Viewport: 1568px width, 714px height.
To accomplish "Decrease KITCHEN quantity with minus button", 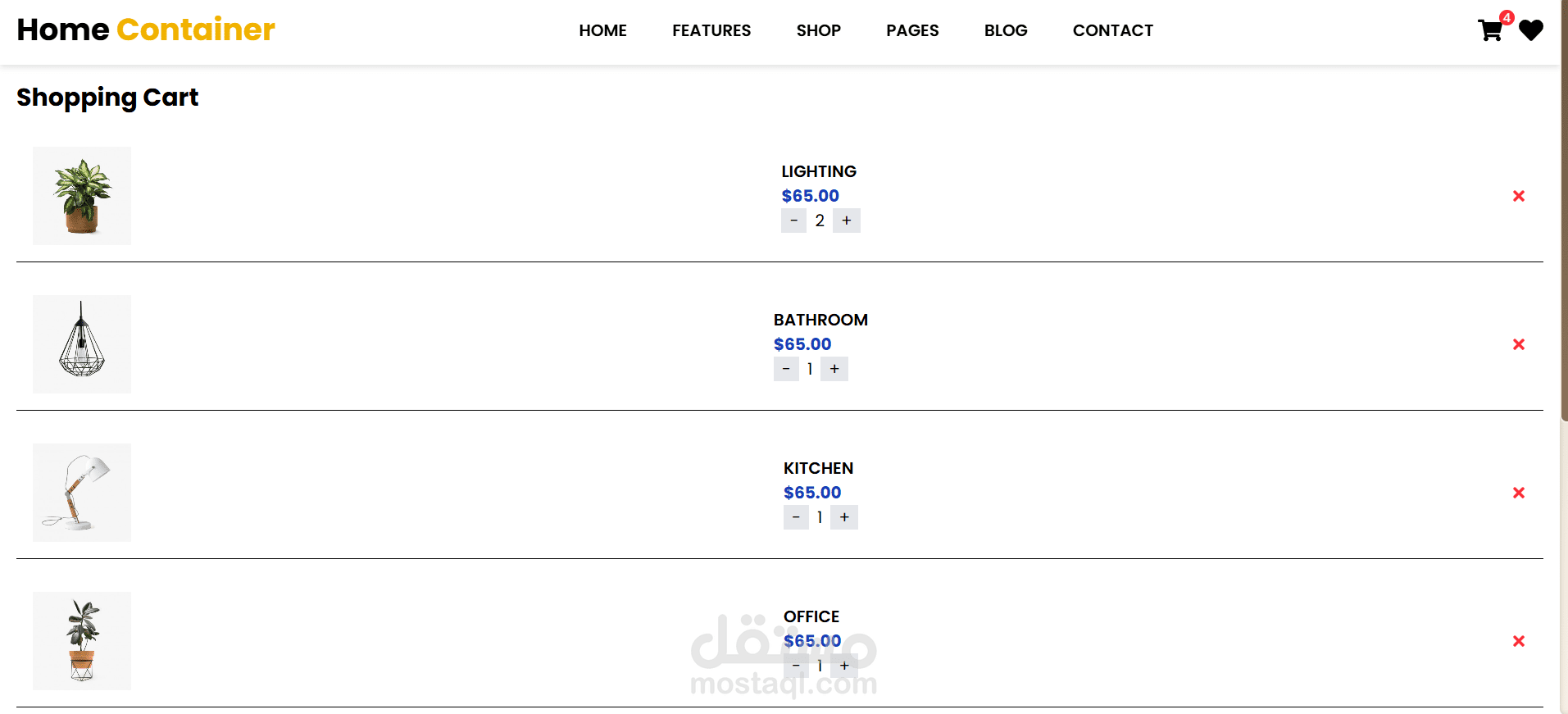I will click(796, 517).
